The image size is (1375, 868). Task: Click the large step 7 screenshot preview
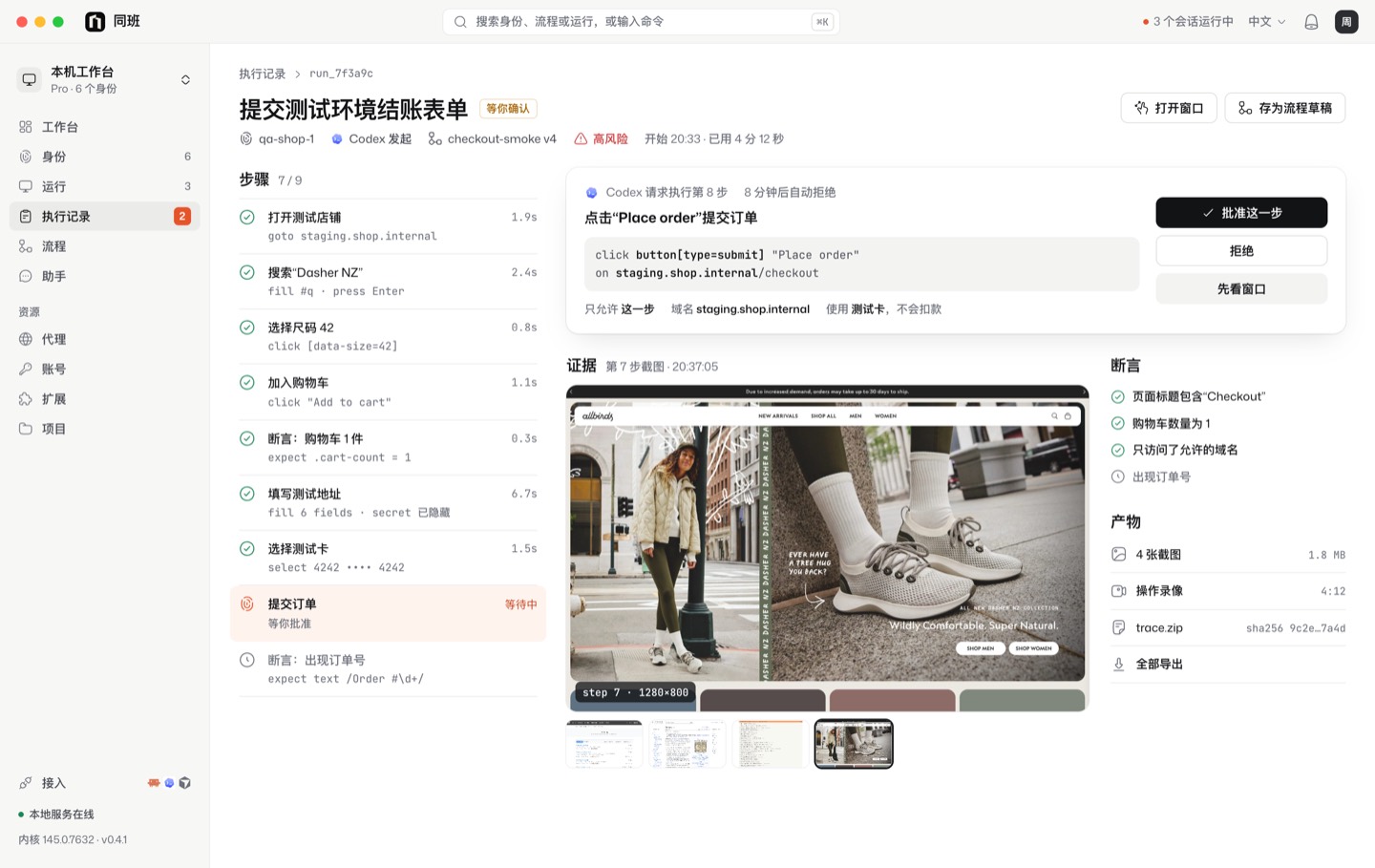(x=828, y=548)
